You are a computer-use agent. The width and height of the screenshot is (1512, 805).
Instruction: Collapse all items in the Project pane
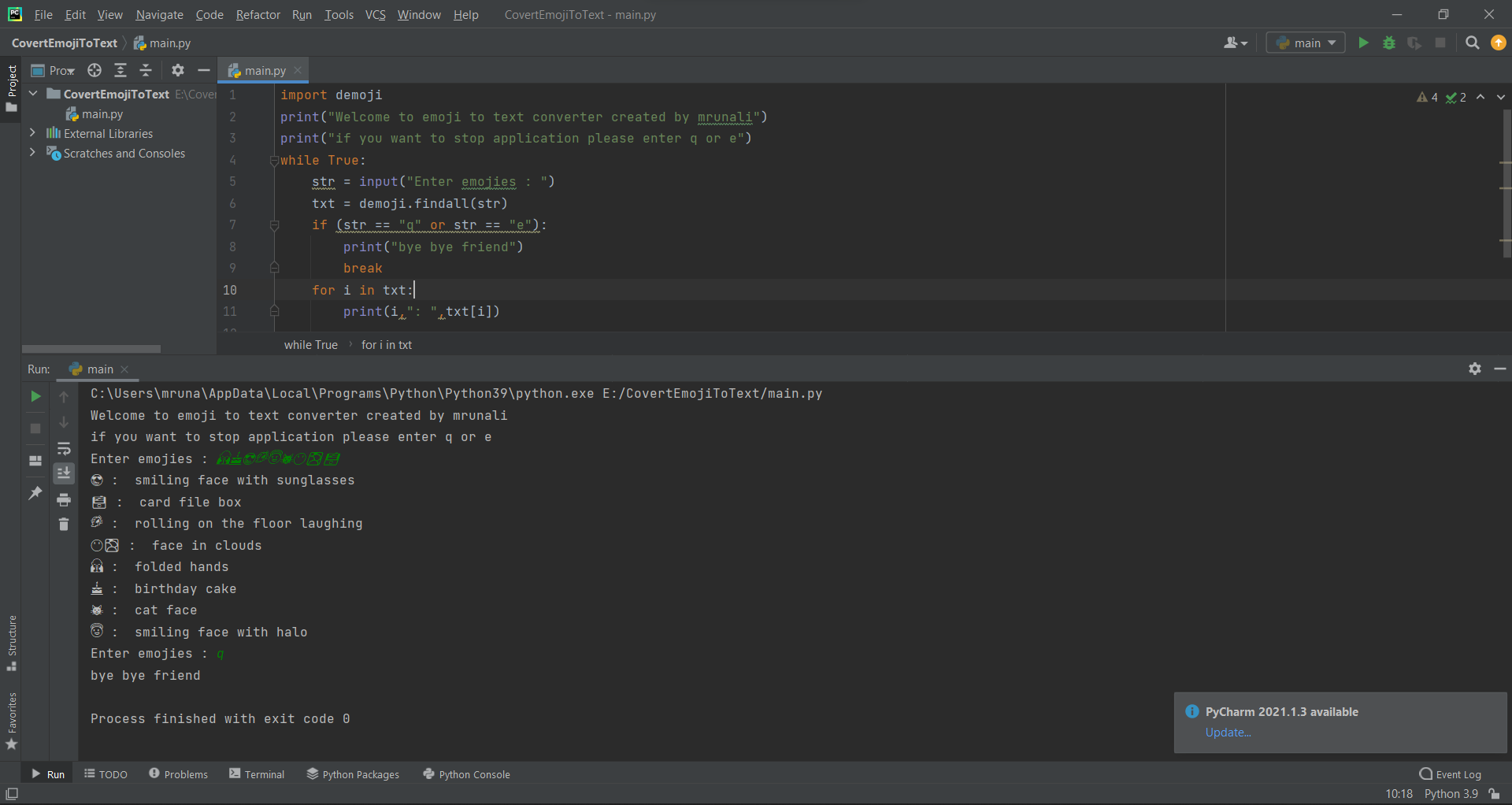tap(146, 70)
